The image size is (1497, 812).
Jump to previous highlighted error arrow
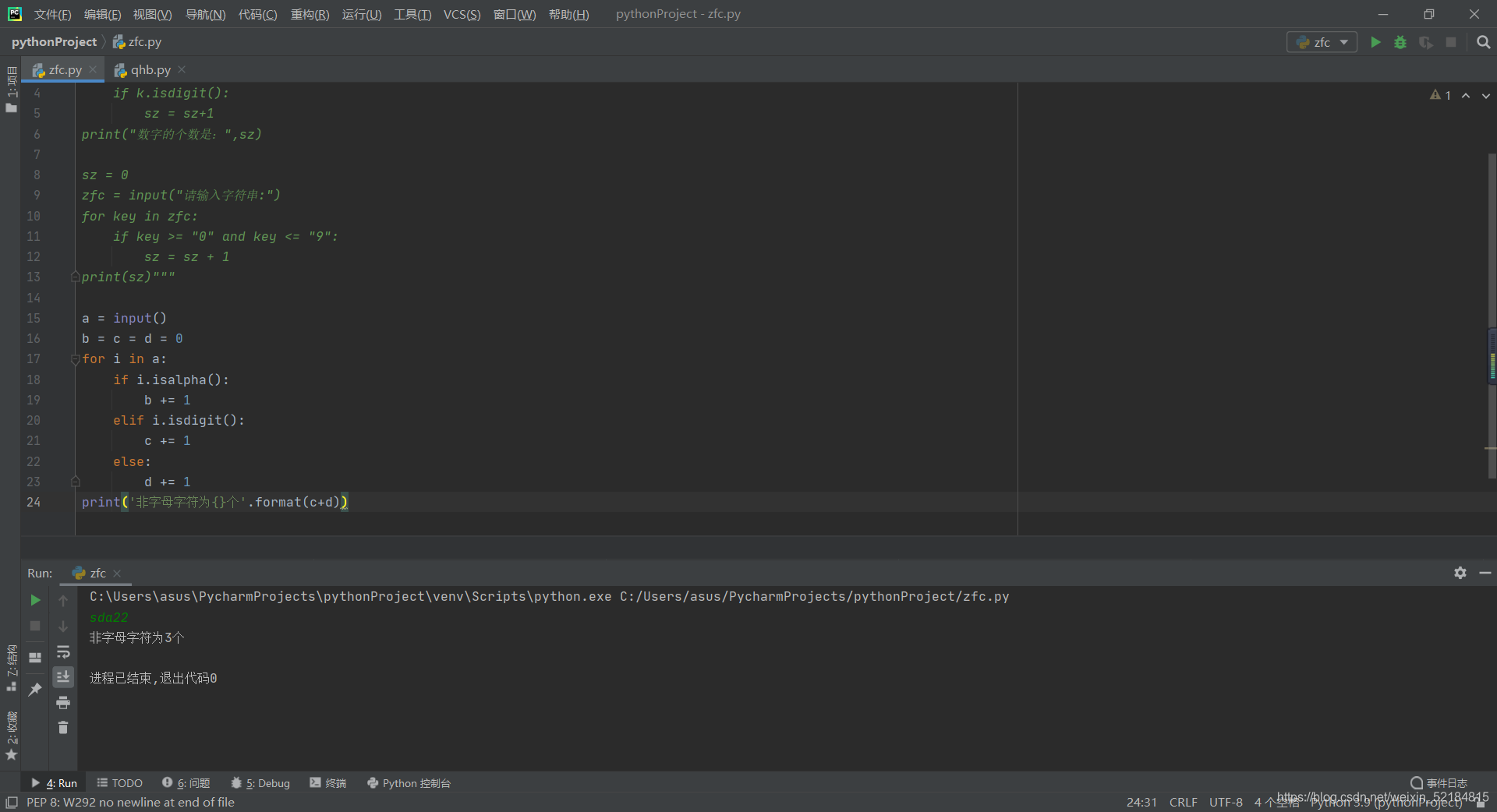1466,95
